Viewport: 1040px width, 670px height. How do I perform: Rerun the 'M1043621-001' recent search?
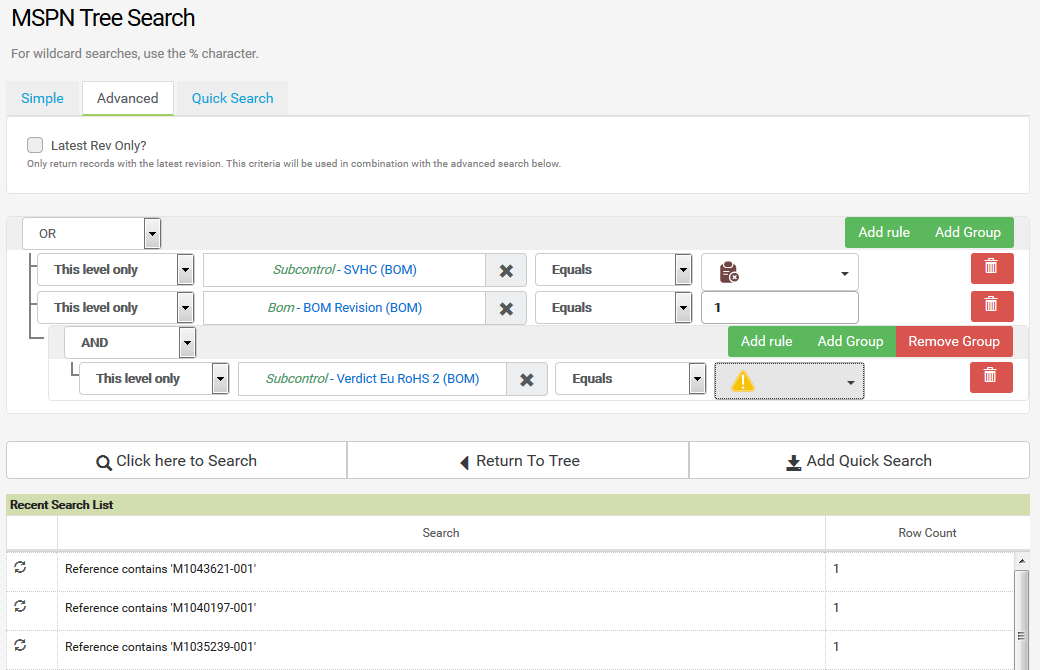tap(20, 568)
